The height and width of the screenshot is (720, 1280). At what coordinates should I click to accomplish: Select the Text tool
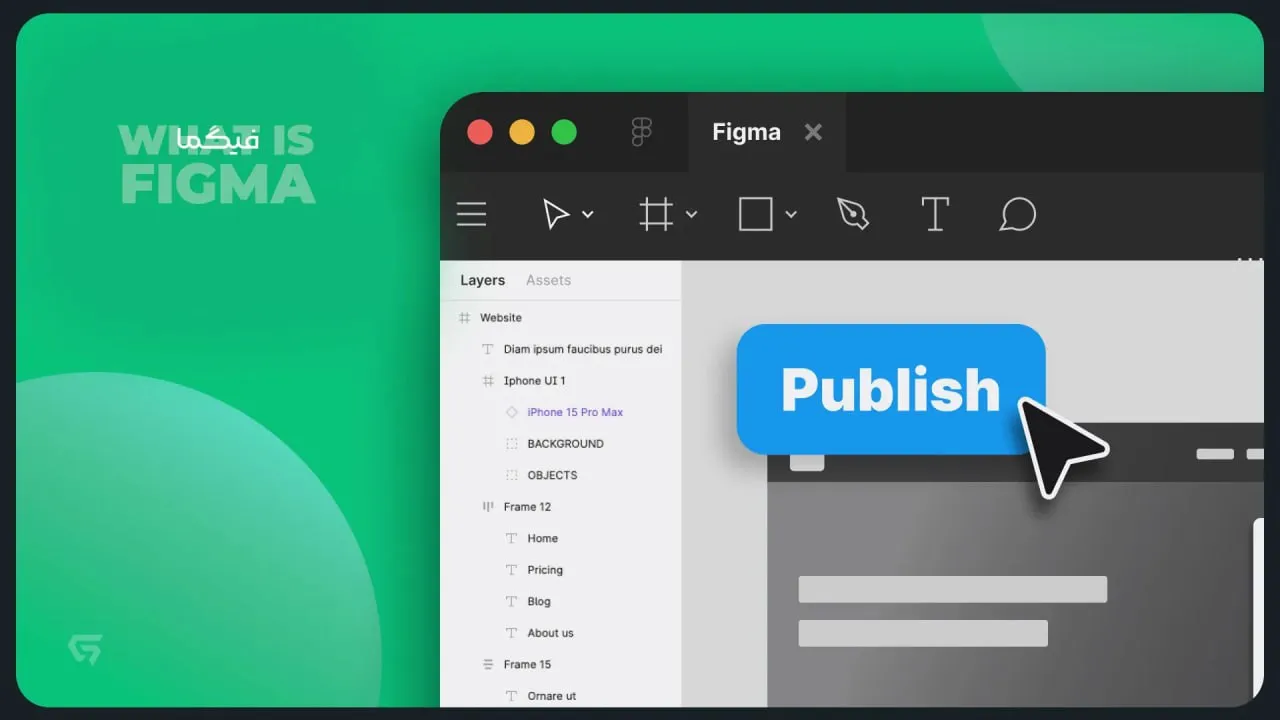934,214
